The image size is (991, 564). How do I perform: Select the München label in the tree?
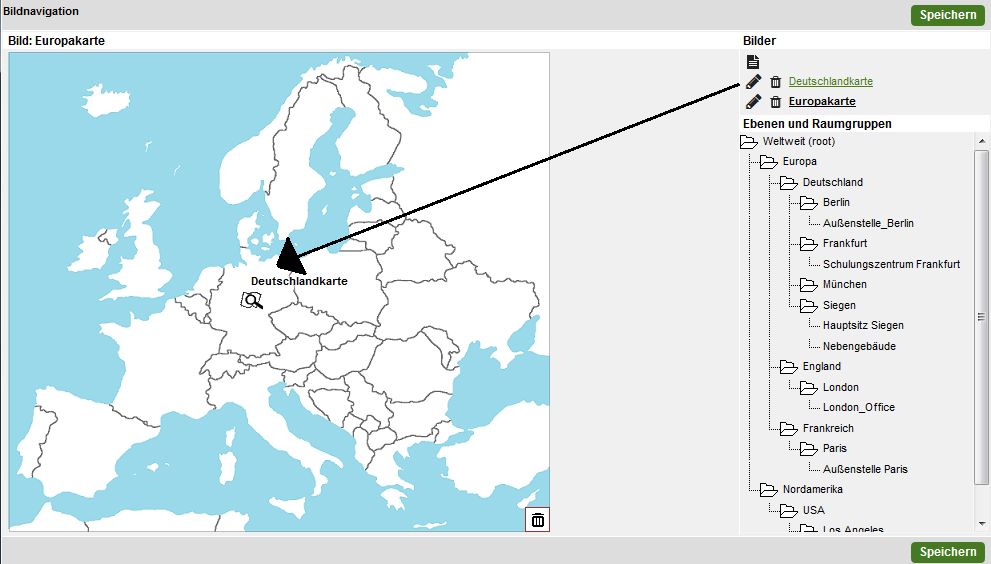pos(844,285)
